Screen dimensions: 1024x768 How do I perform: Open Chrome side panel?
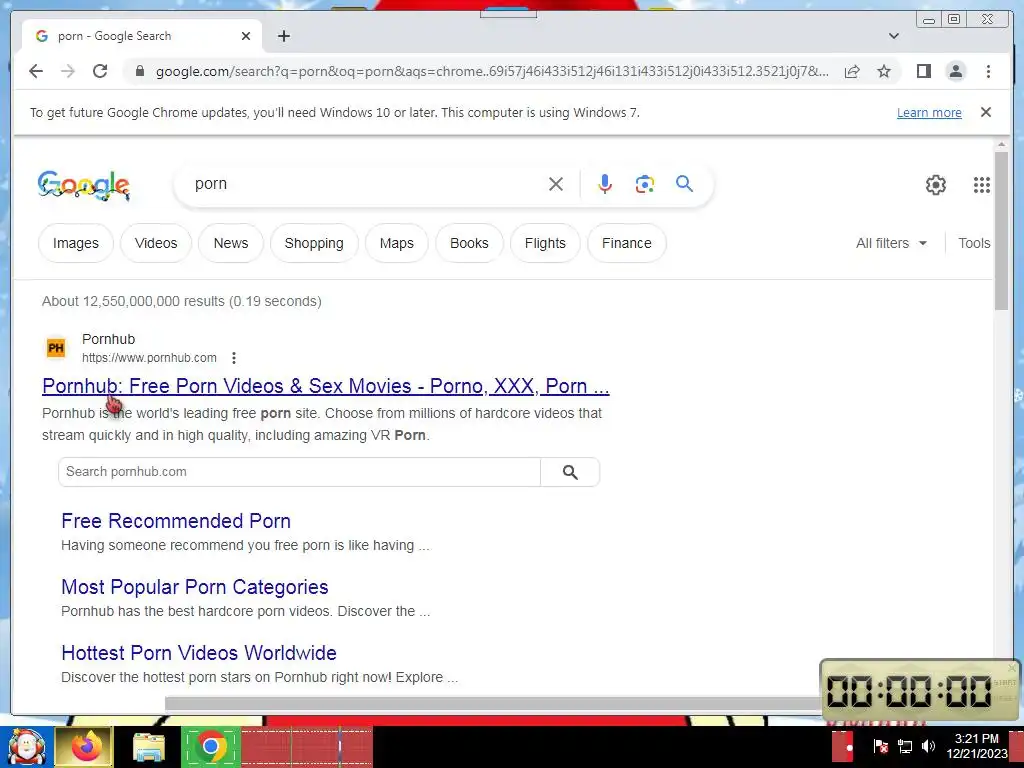923,71
